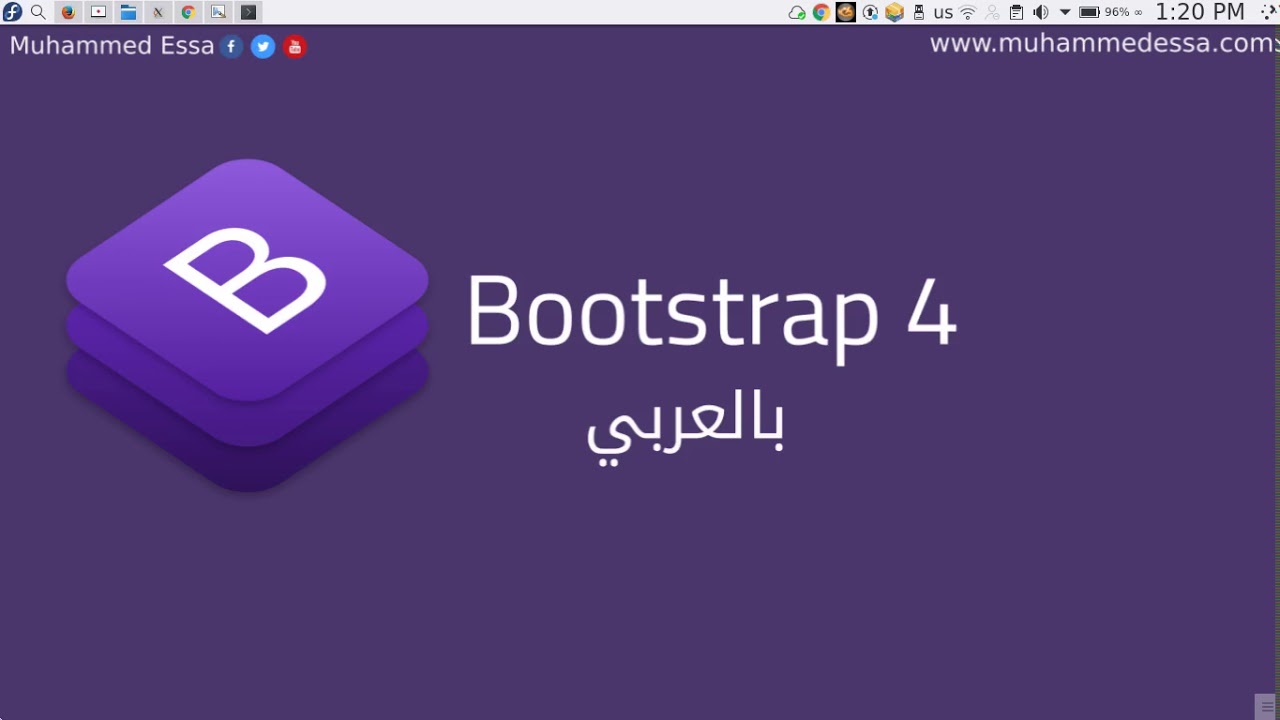This screenshot has width=1280, height=720.
Task: Click the Chrome icon in system tray
Action: pos(821,12)
